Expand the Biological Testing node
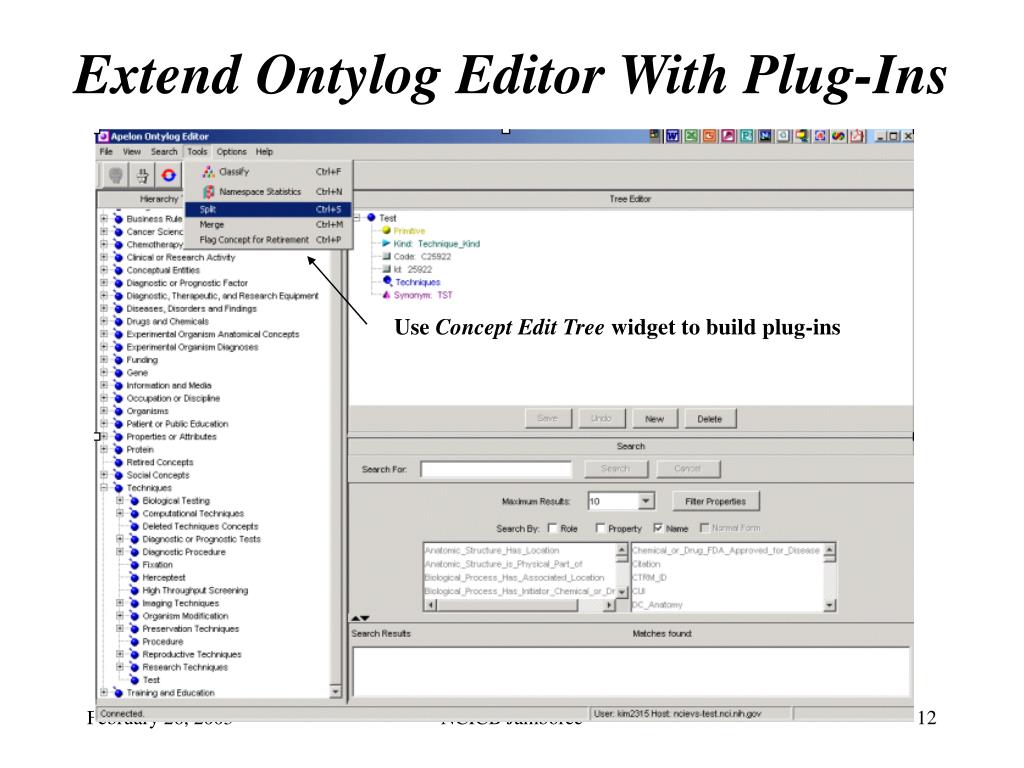Viewport: 1024px width, 768px height. coord(120,500)
